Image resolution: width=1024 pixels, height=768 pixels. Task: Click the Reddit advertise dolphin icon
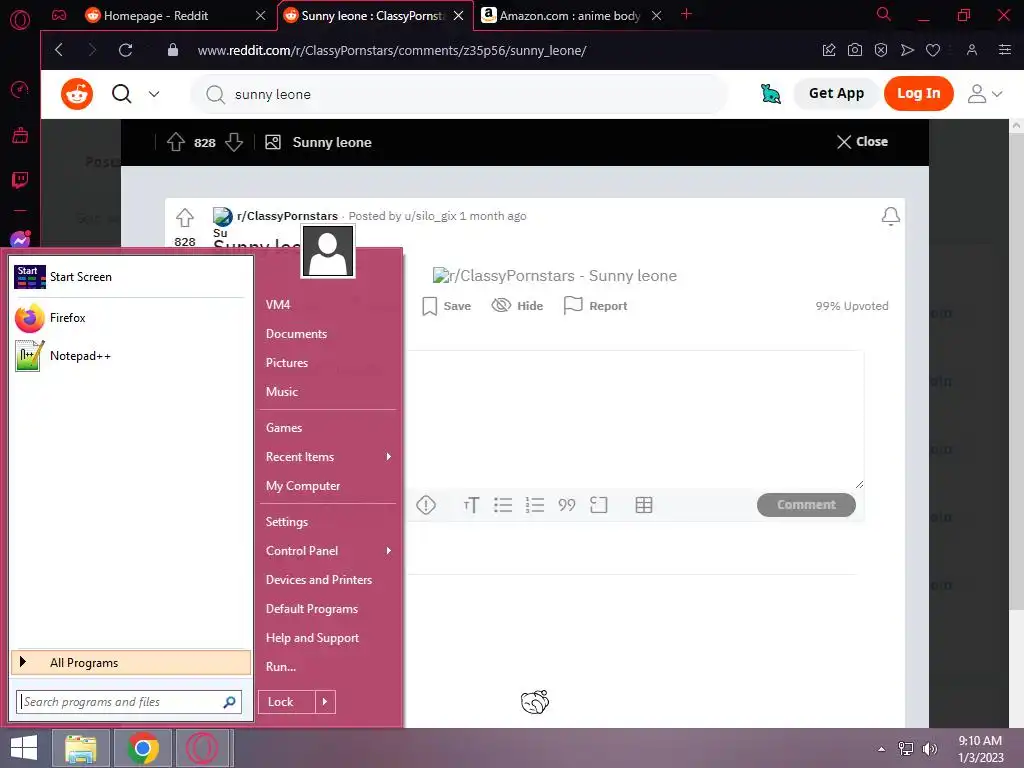click(771, 94)
